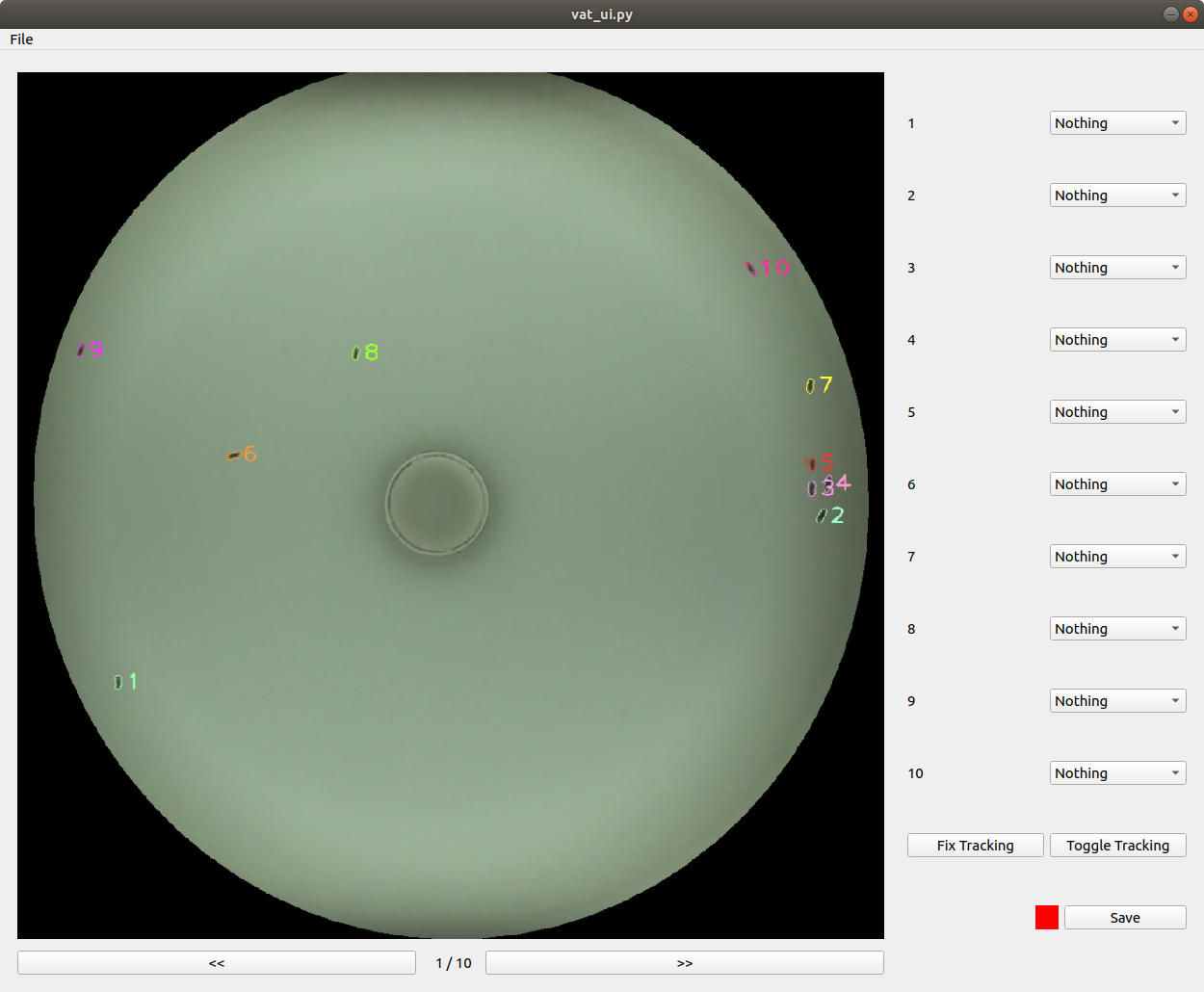Open the dropdown for track 3
1204x992 pixels.
(x=1117, y=268)
